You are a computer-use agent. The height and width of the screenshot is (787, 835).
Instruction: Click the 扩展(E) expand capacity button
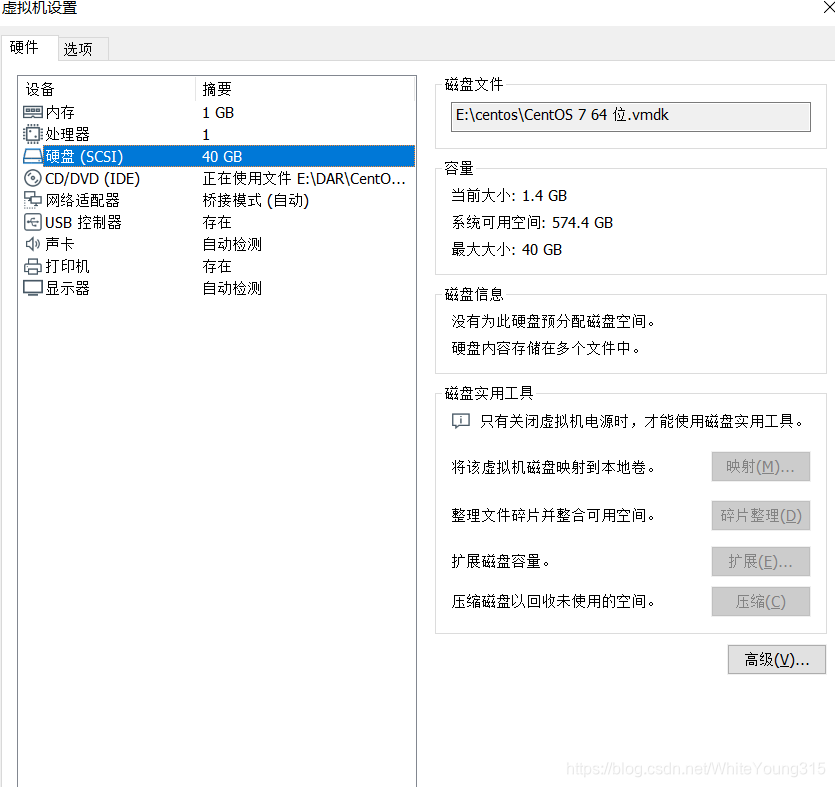[760, 561]
